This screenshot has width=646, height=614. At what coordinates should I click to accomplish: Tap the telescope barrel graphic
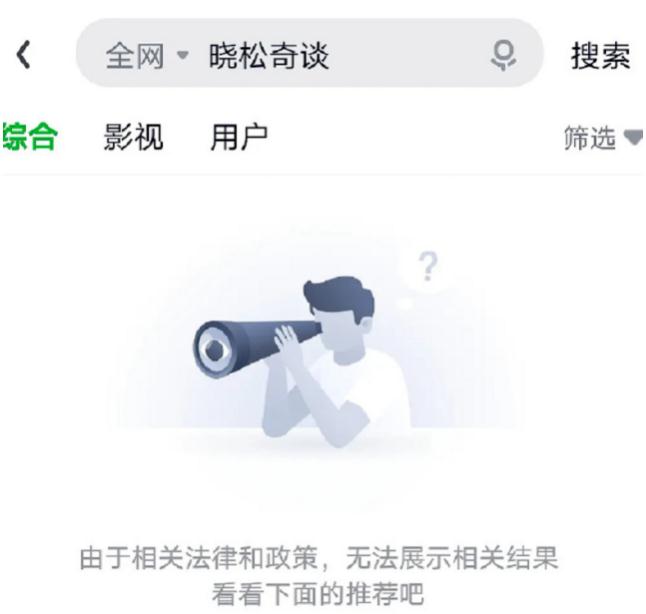[257, 346]
